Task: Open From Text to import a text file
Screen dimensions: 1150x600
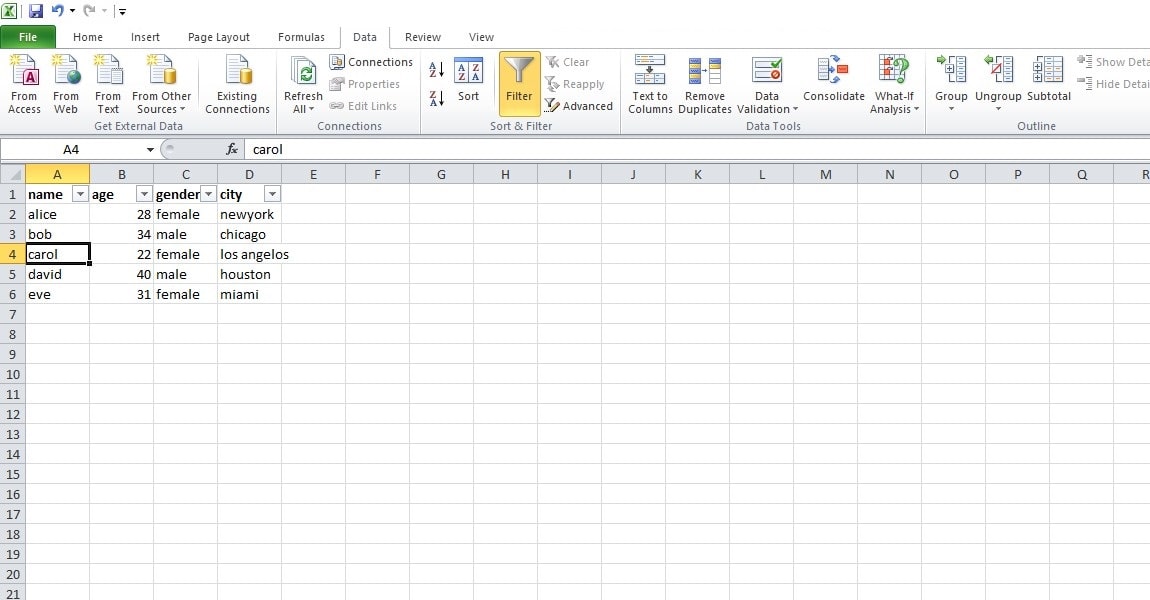Action: click(x=107, y=84)
